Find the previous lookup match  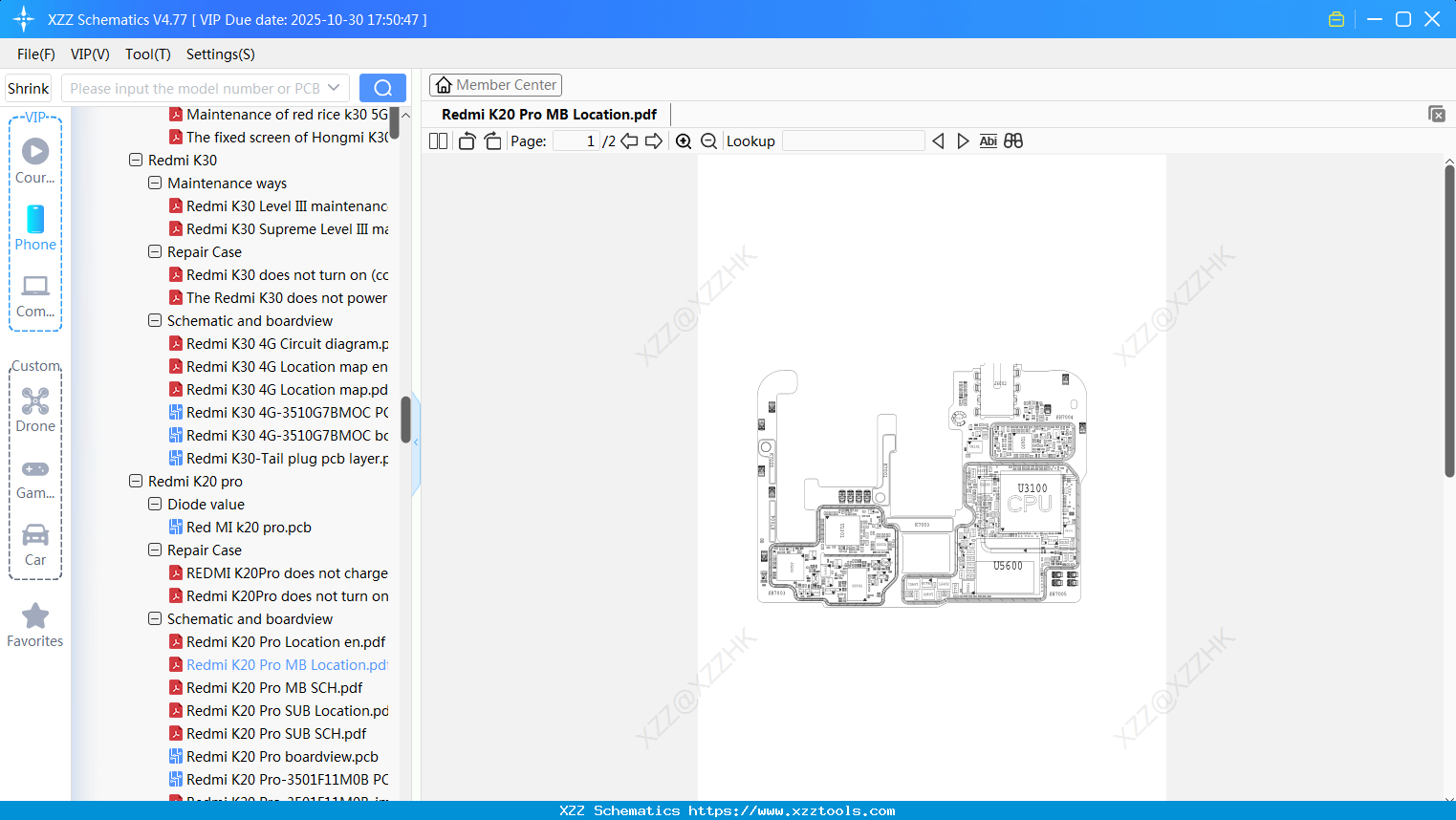pos(938,141)
